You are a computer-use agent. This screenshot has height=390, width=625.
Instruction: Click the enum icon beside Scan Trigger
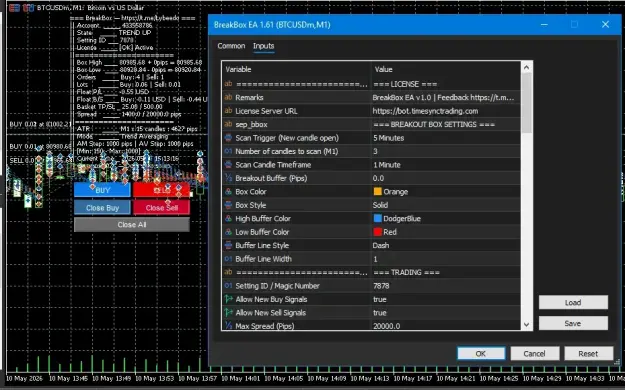coord(228,138)
